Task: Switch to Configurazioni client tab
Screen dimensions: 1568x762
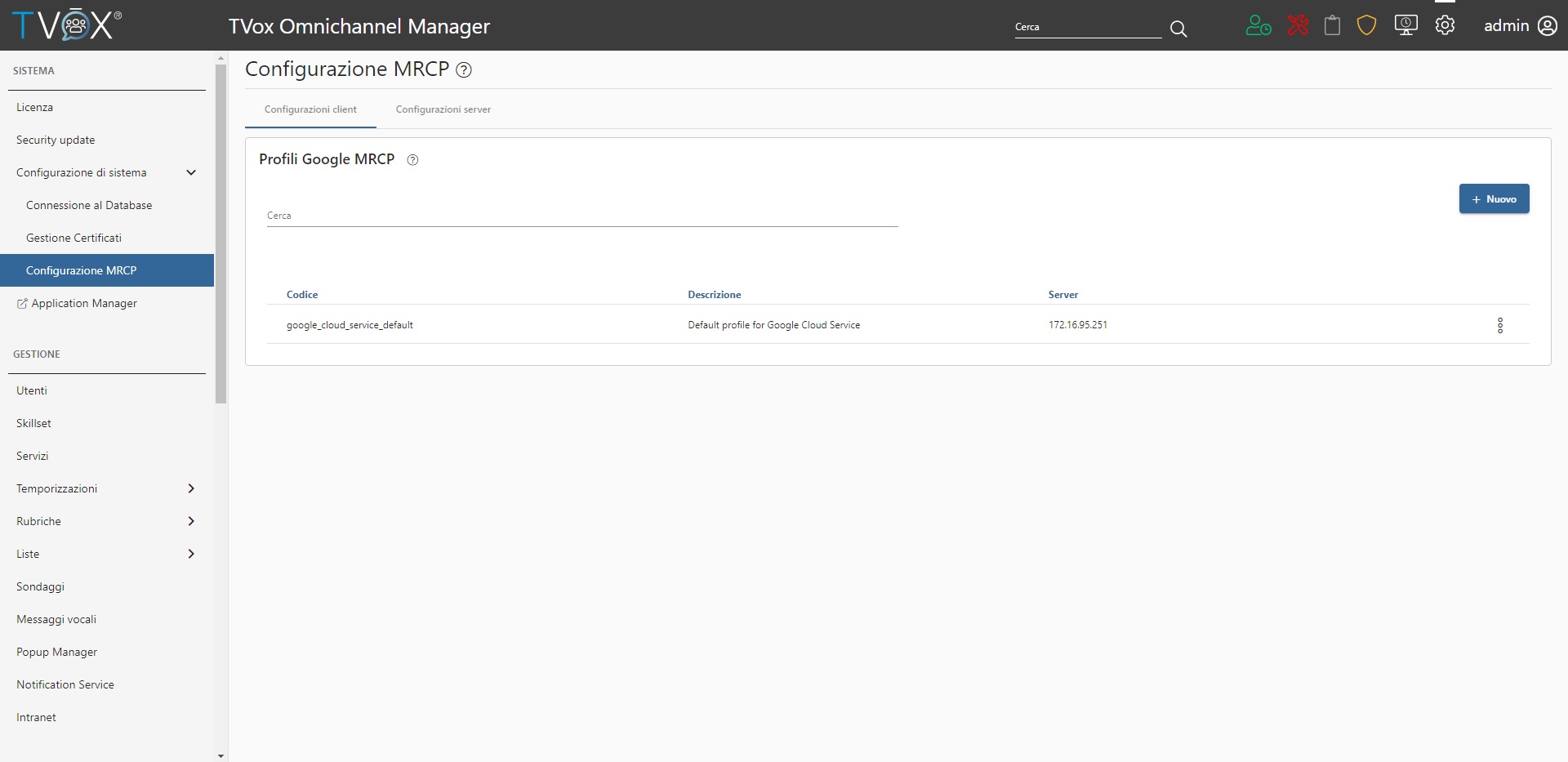Action: coord(310,109)
